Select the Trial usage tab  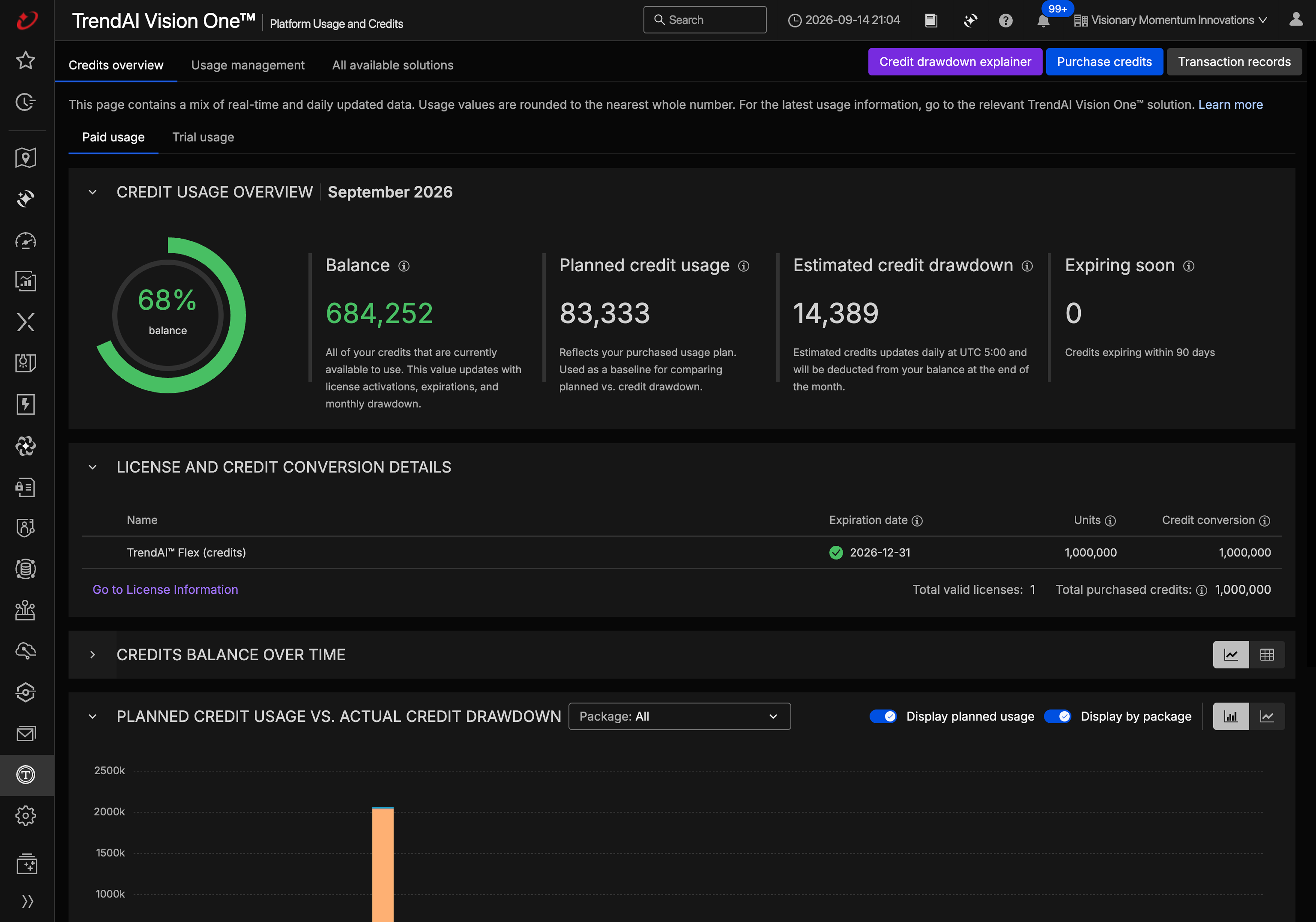[x=203, y=137]
